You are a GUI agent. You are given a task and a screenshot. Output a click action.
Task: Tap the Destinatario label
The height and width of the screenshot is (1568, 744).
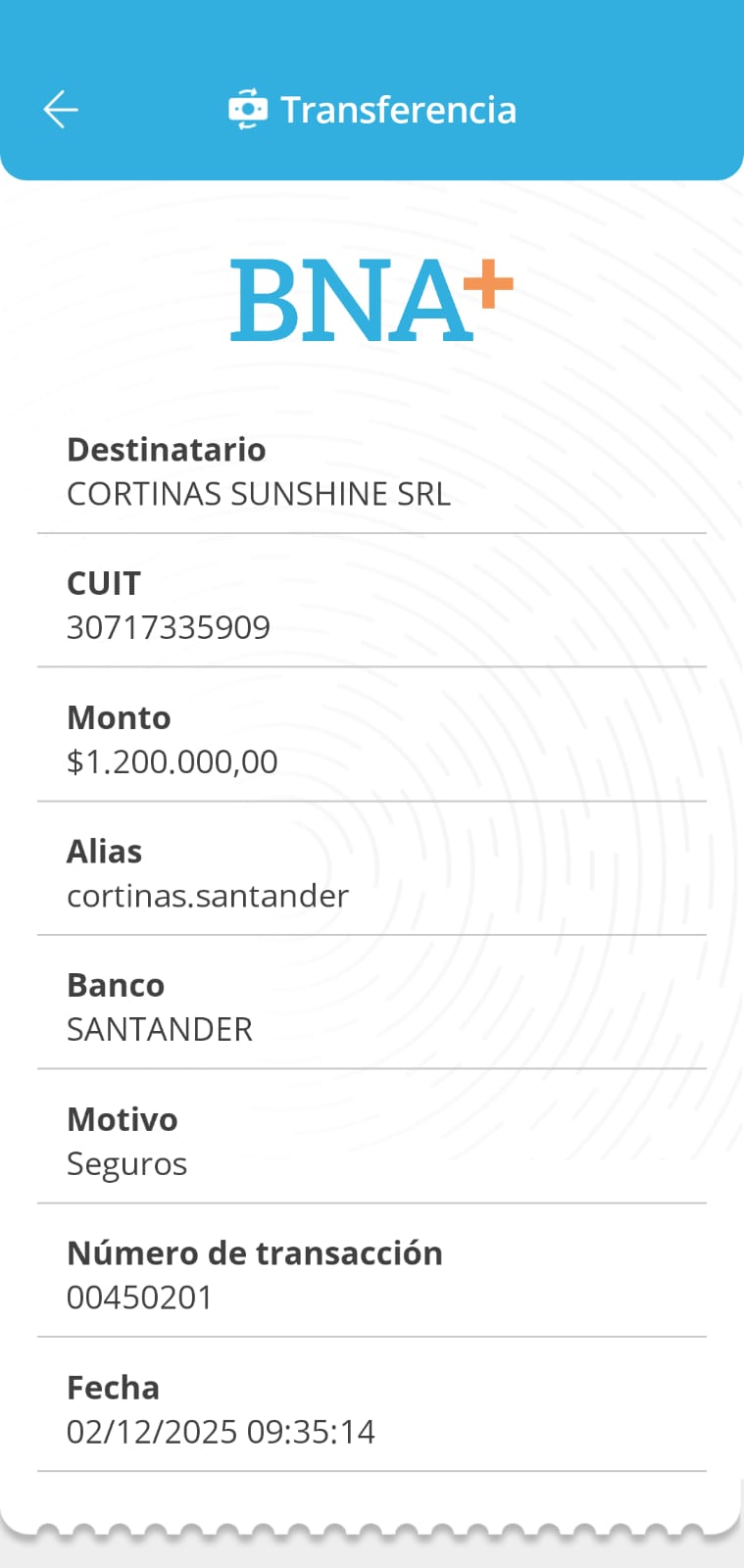pos(167,450)
